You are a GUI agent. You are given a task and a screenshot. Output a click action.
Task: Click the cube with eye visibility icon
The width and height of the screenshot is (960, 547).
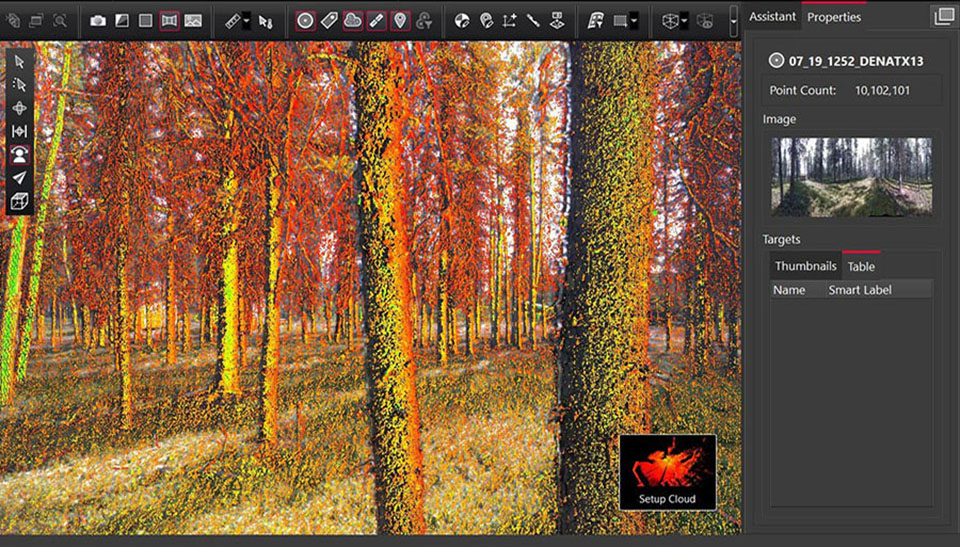[705, 21]
